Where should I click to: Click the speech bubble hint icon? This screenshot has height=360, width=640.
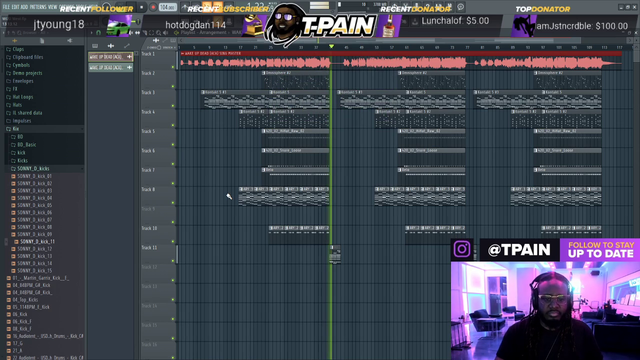460,7
